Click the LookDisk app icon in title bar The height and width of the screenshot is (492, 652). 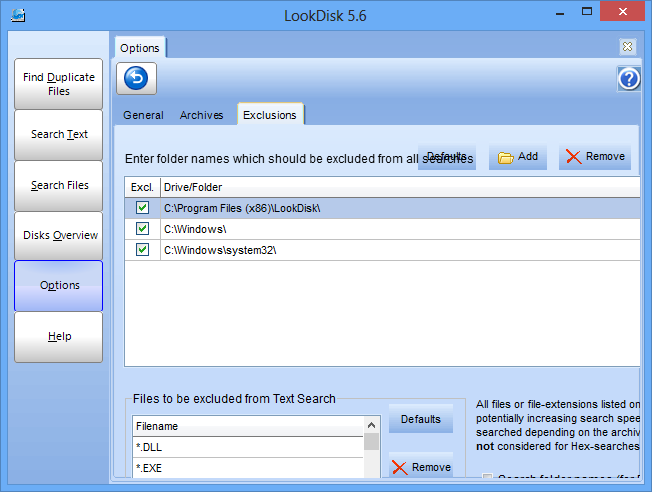pyautogui.click(x=18, y=15)
